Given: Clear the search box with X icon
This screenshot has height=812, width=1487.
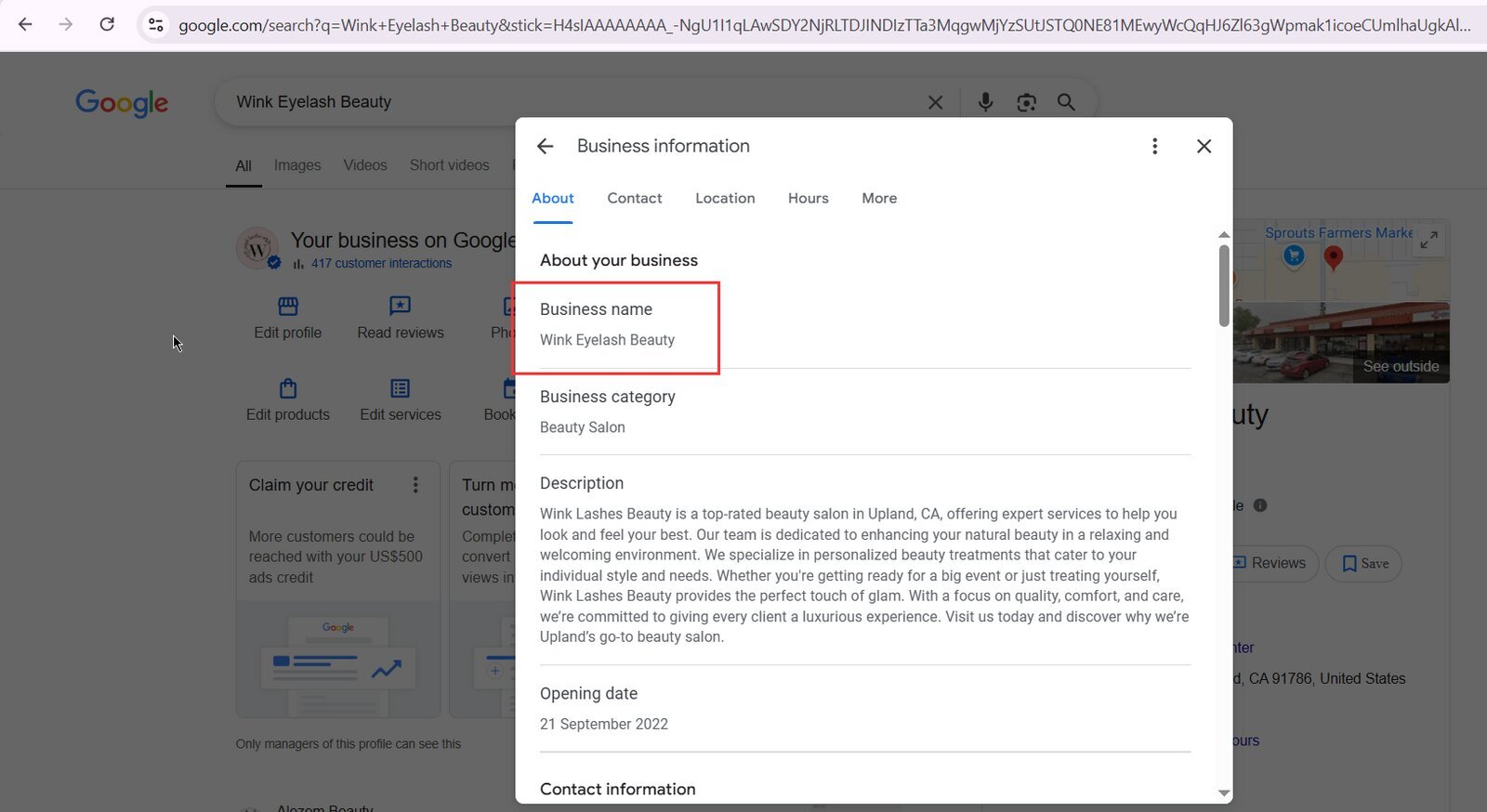Looking at the screenshot, I should click(x=935, y=102).
